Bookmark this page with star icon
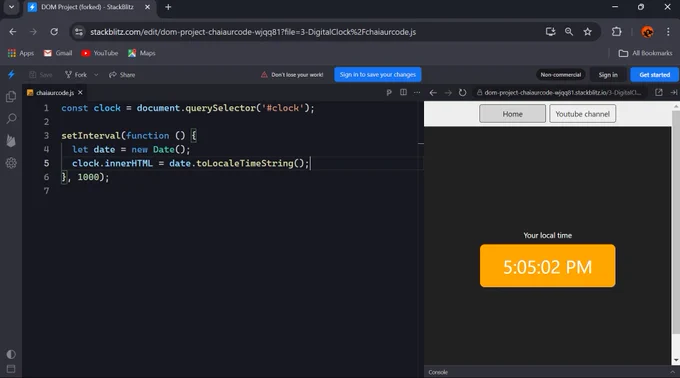Image resolution: width=680 pixels, height=378 pixels. tap(587, 32)
